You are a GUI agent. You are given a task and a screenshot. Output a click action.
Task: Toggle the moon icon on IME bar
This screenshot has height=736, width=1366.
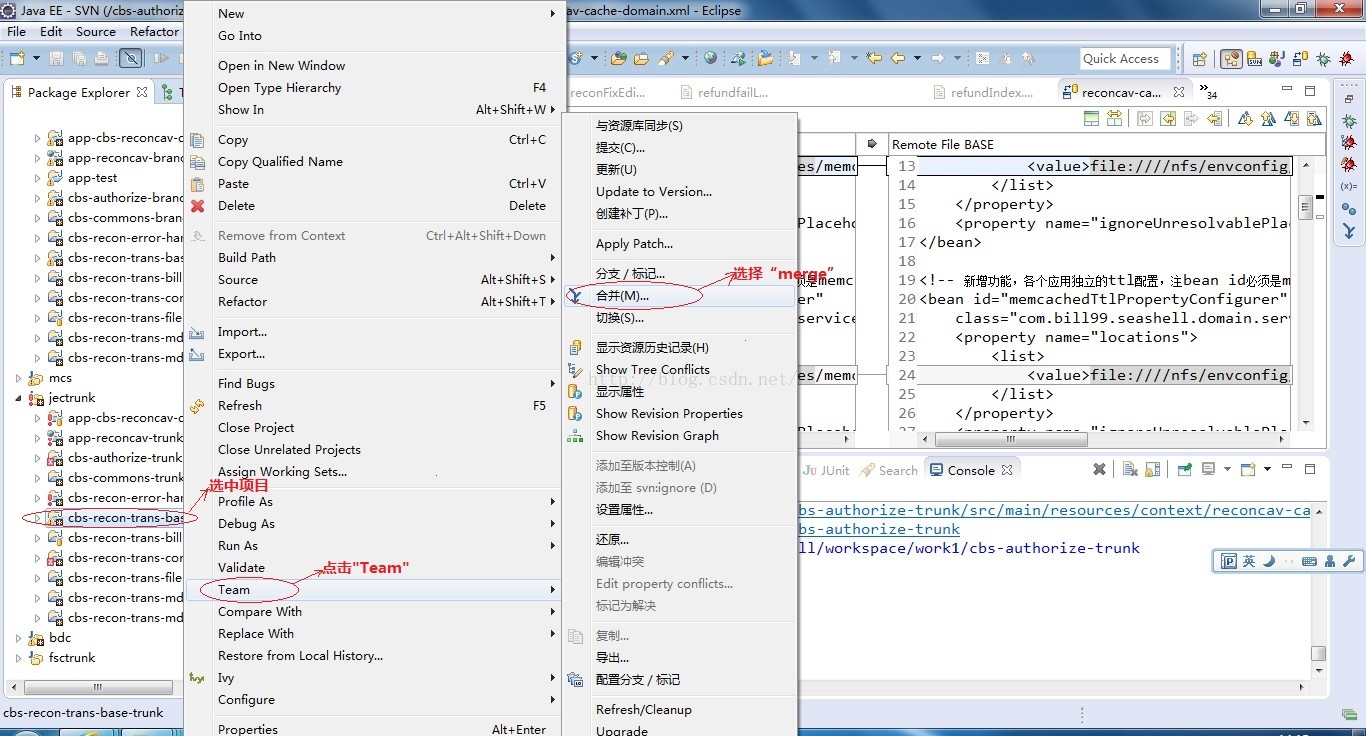point(1269,561)
